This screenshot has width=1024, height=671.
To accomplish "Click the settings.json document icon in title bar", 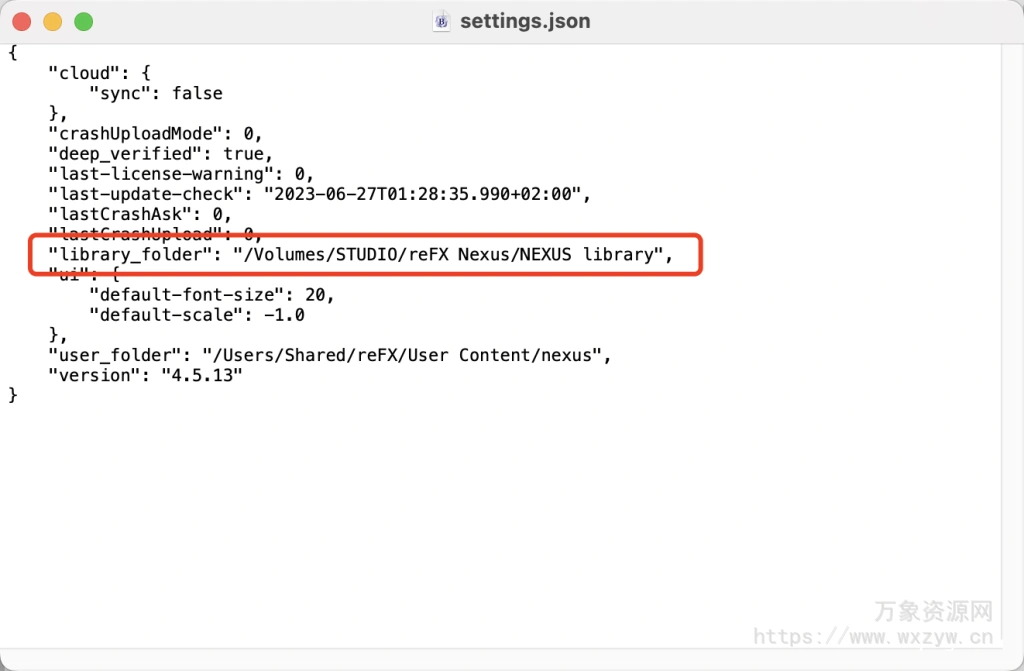I will coord(442,21).
